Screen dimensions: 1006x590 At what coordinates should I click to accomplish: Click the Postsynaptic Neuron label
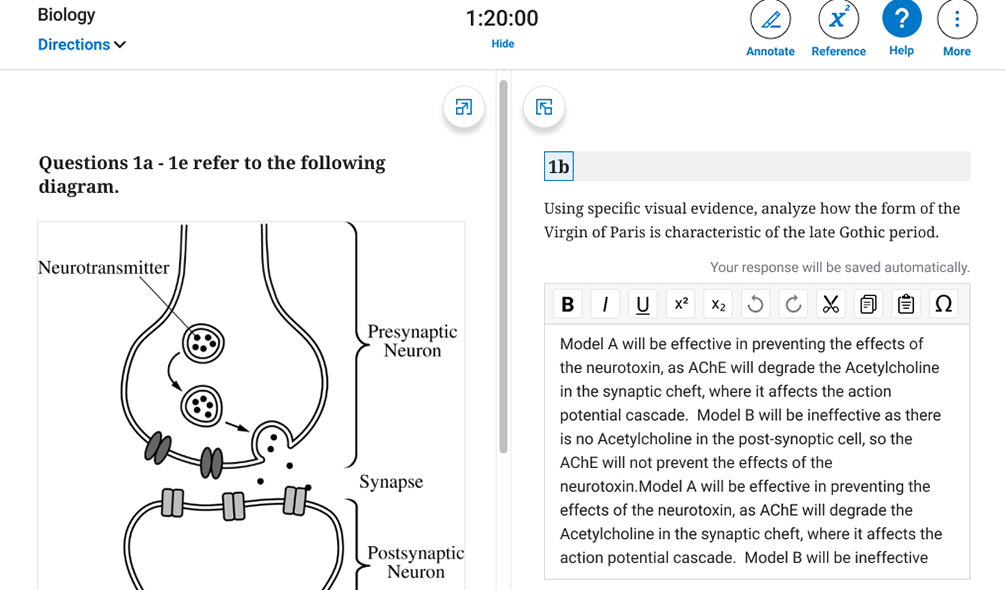pyautogui.click(x=416, y=562)
